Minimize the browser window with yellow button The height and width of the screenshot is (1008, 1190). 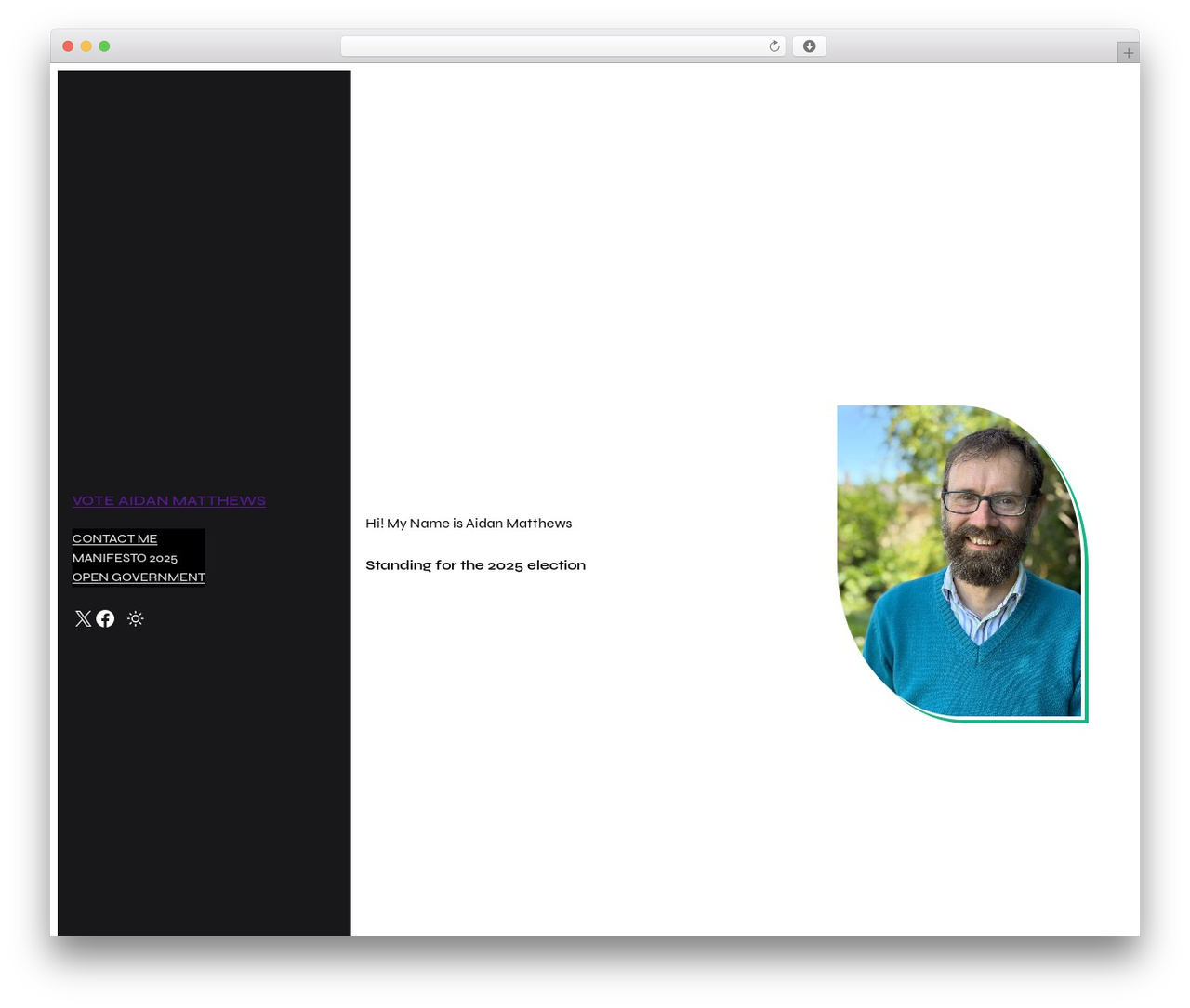click(x=86, y=46)
